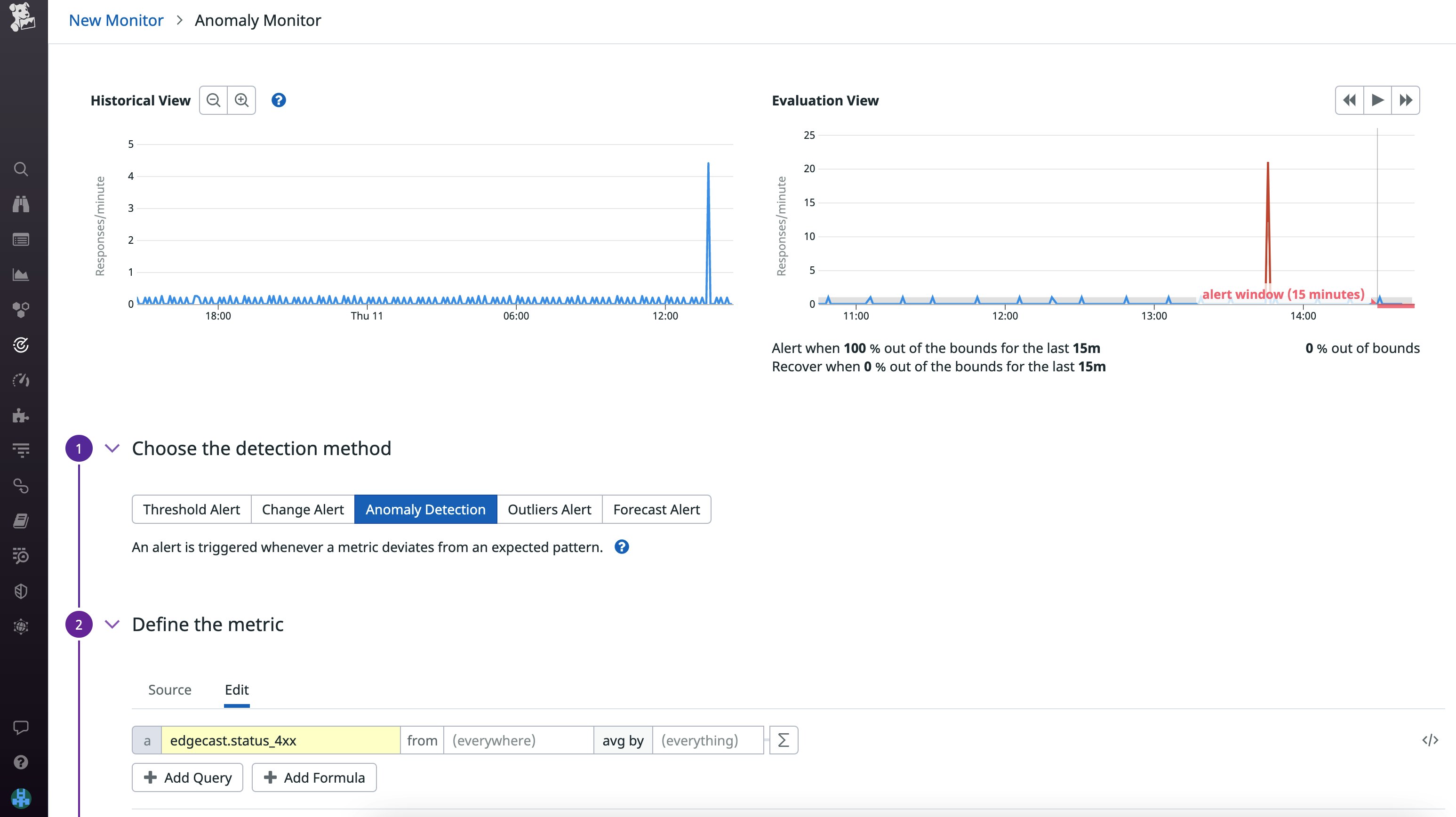Select the Outliers Alert detection method

[549, 509]
